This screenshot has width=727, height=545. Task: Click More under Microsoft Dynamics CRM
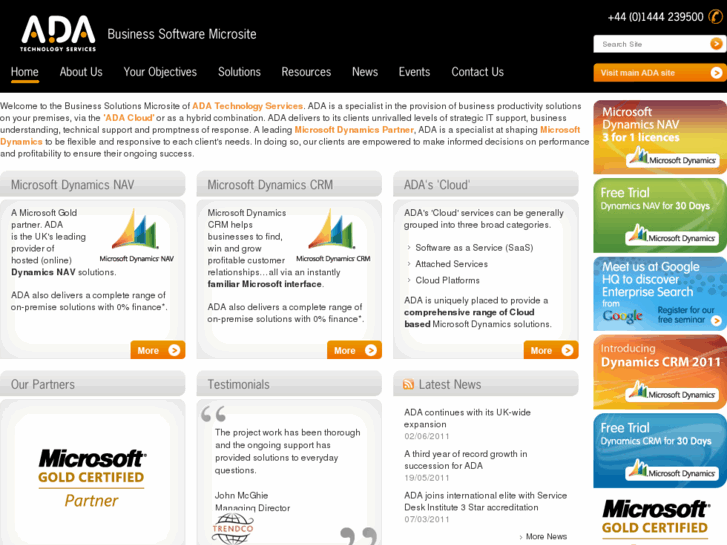pyautogui.click(x=354, y=350)
